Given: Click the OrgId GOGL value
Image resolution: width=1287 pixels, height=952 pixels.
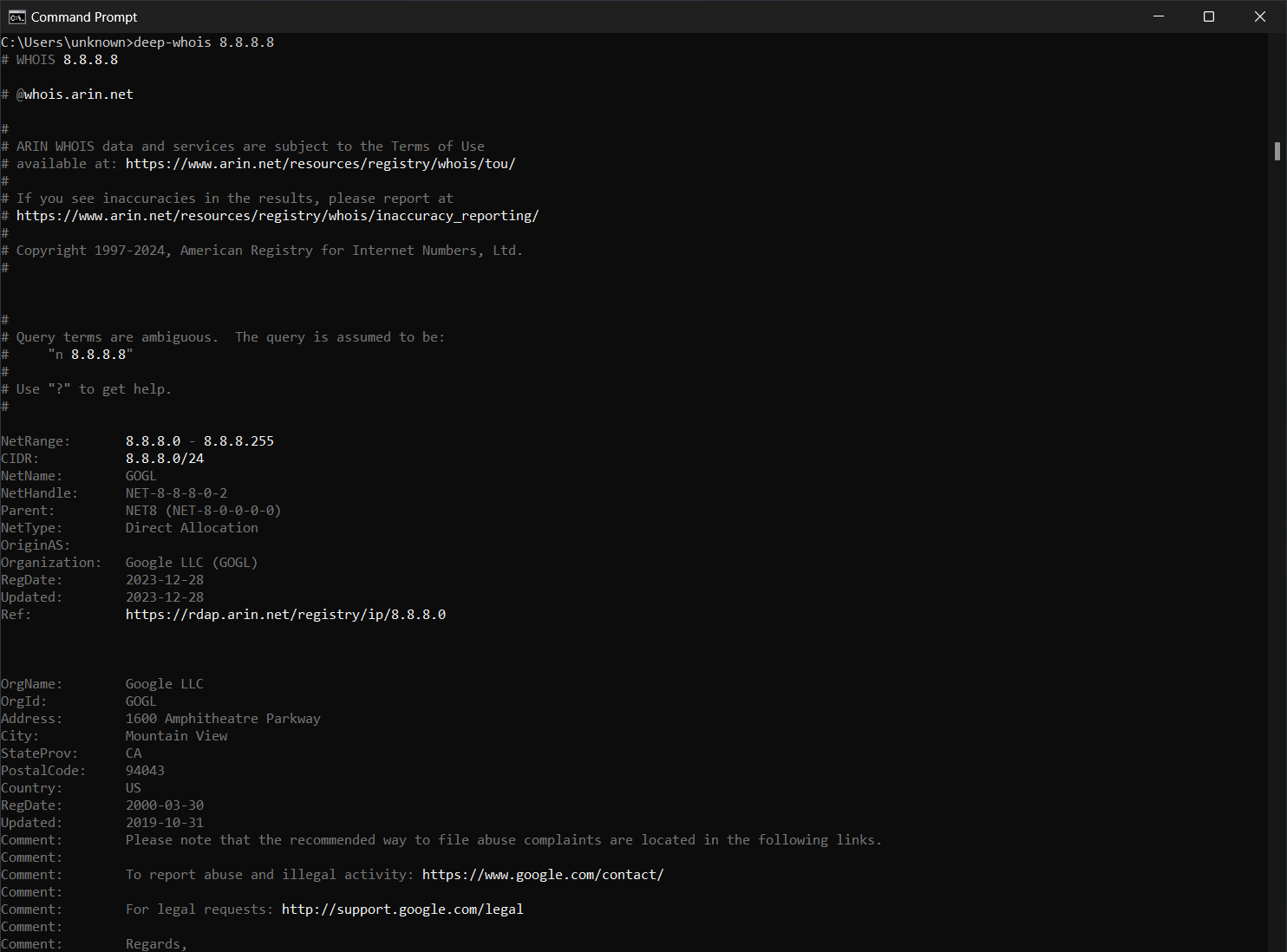Looking at the screenshot, I should (140, 701).
